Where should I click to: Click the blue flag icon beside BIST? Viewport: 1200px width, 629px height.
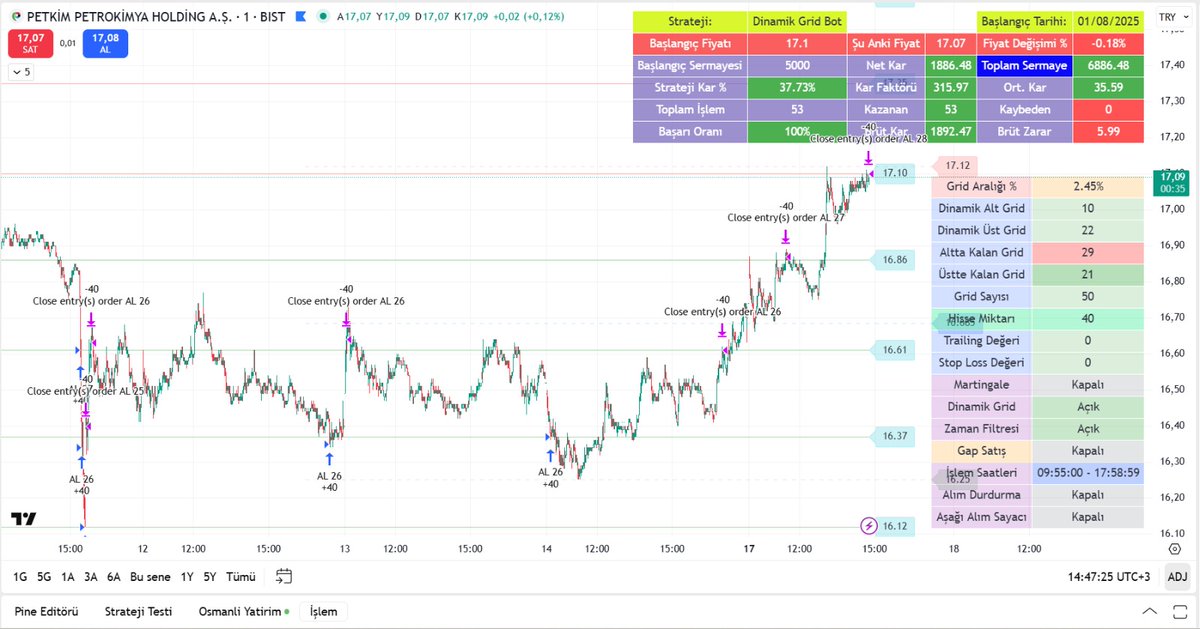click(x=300, y=17)
